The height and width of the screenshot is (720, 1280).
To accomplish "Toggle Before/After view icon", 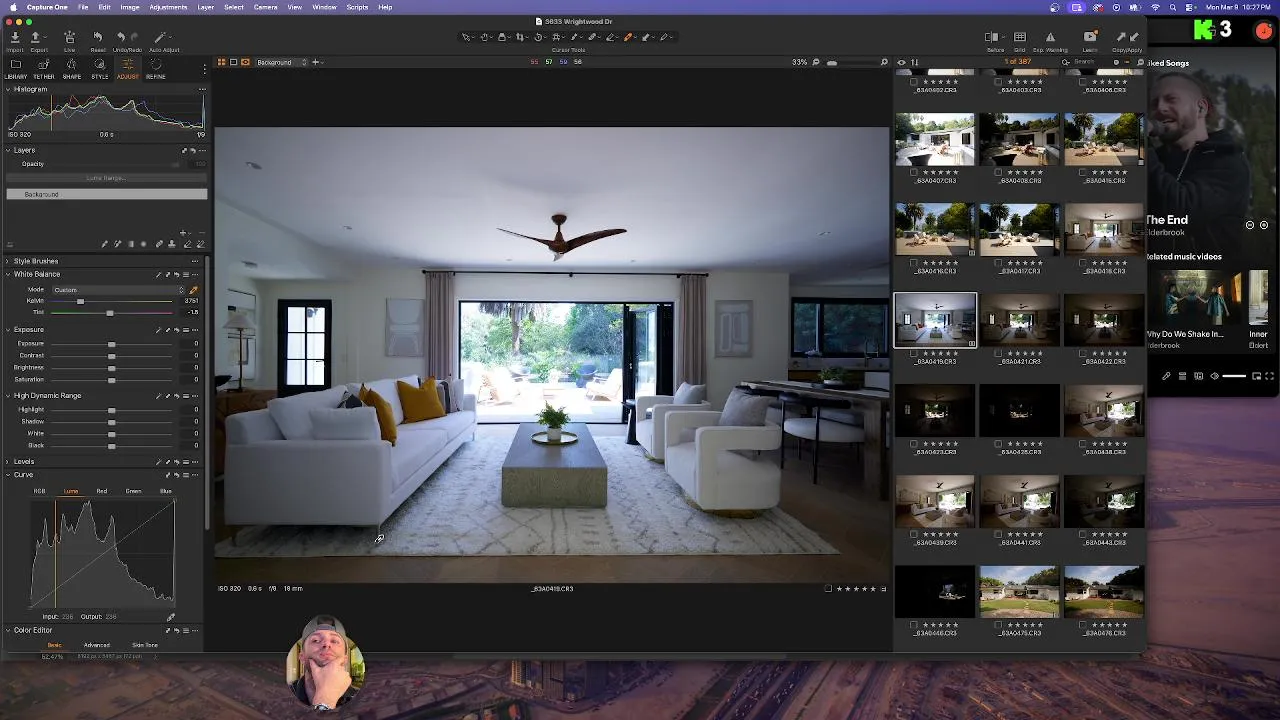I will [991, 37].
